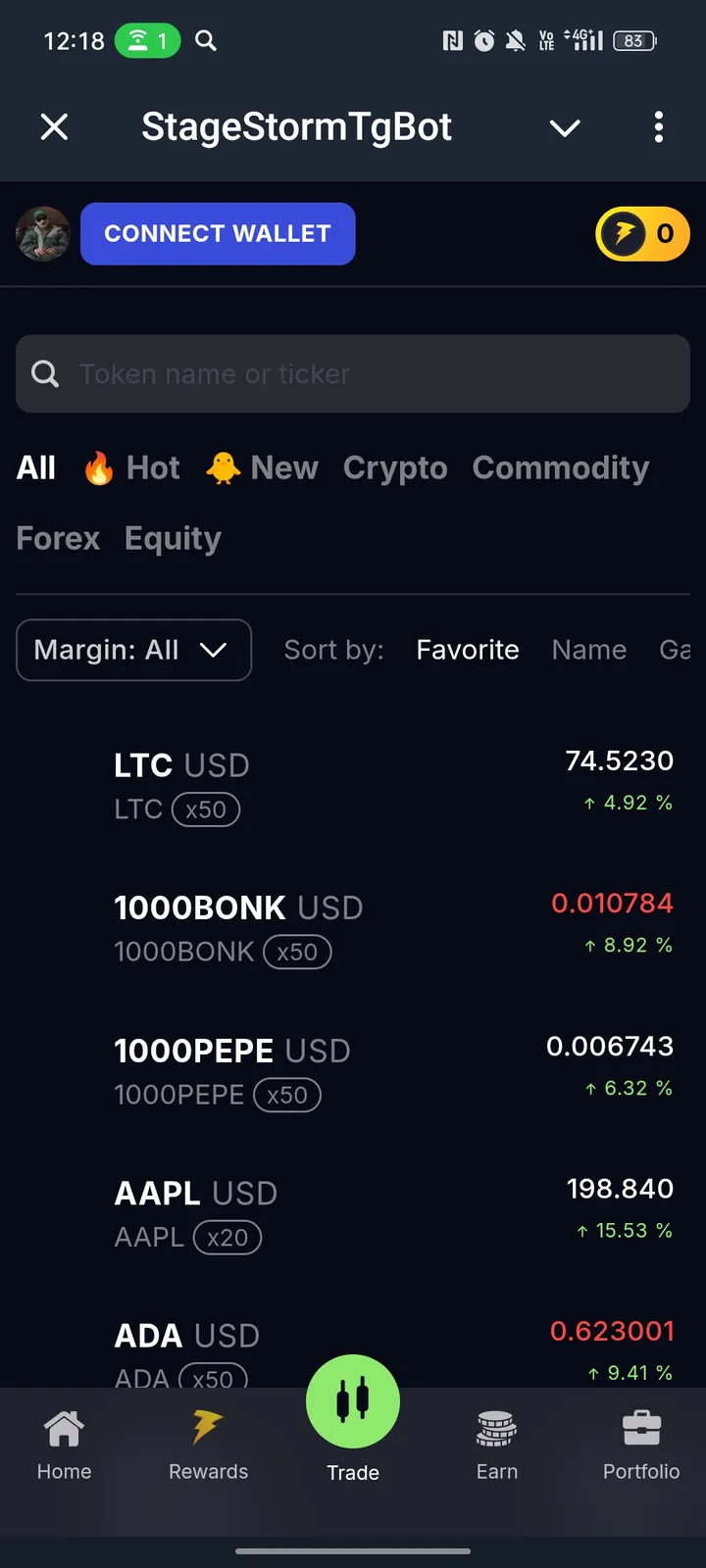Switch to the Crypto category
The image size is (706, 1568).
point(395,468)
